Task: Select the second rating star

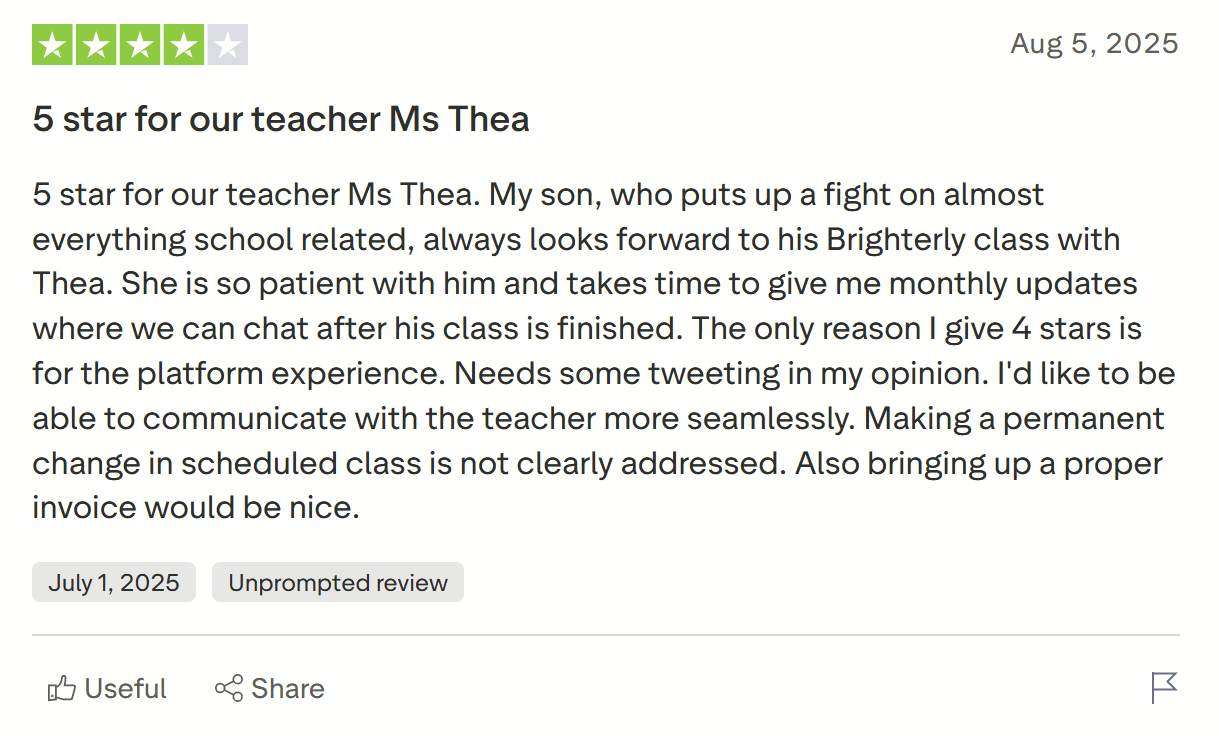Action: pos(94,44)
